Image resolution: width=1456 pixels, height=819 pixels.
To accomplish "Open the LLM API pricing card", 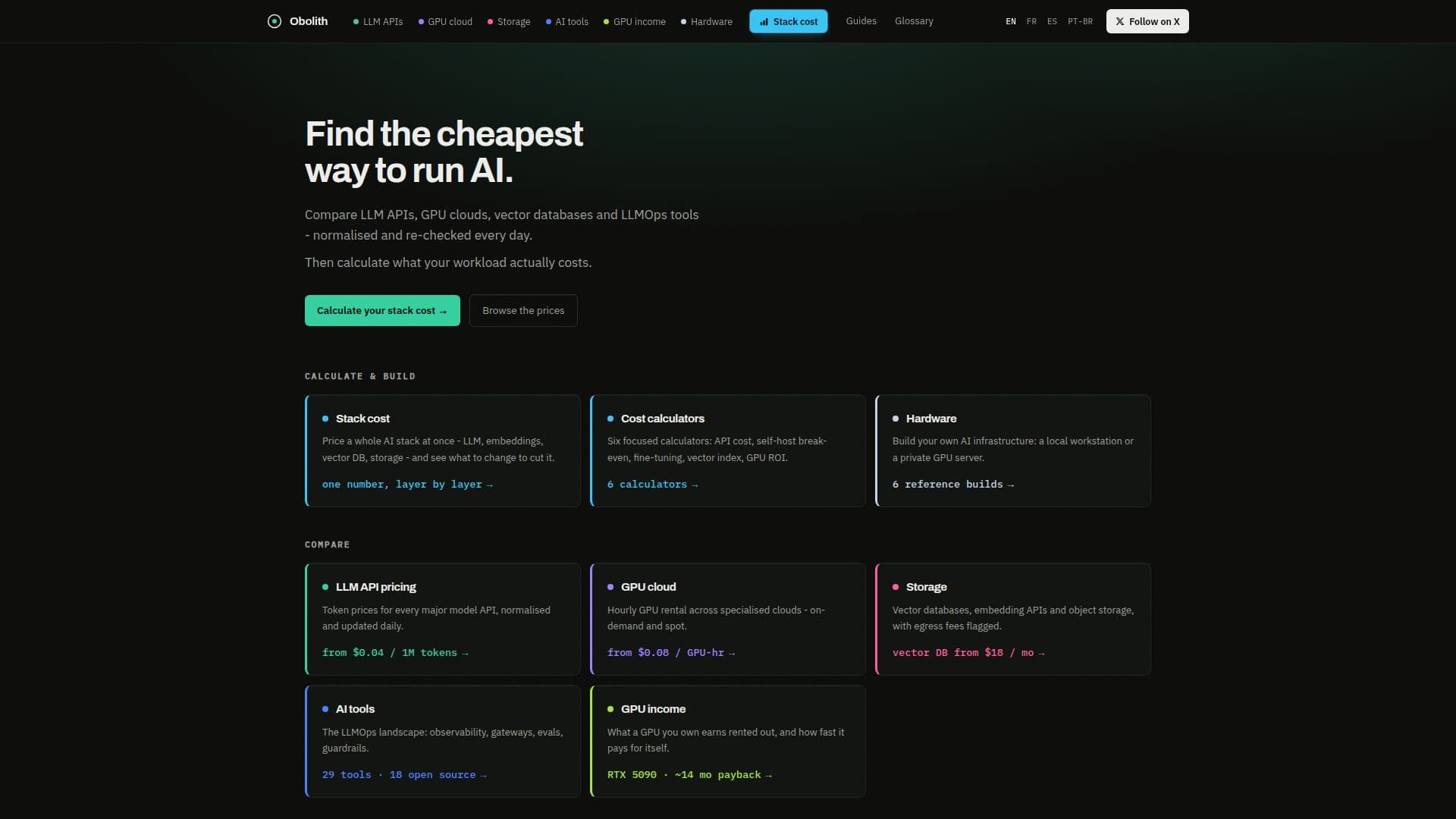I will (443, 619).
